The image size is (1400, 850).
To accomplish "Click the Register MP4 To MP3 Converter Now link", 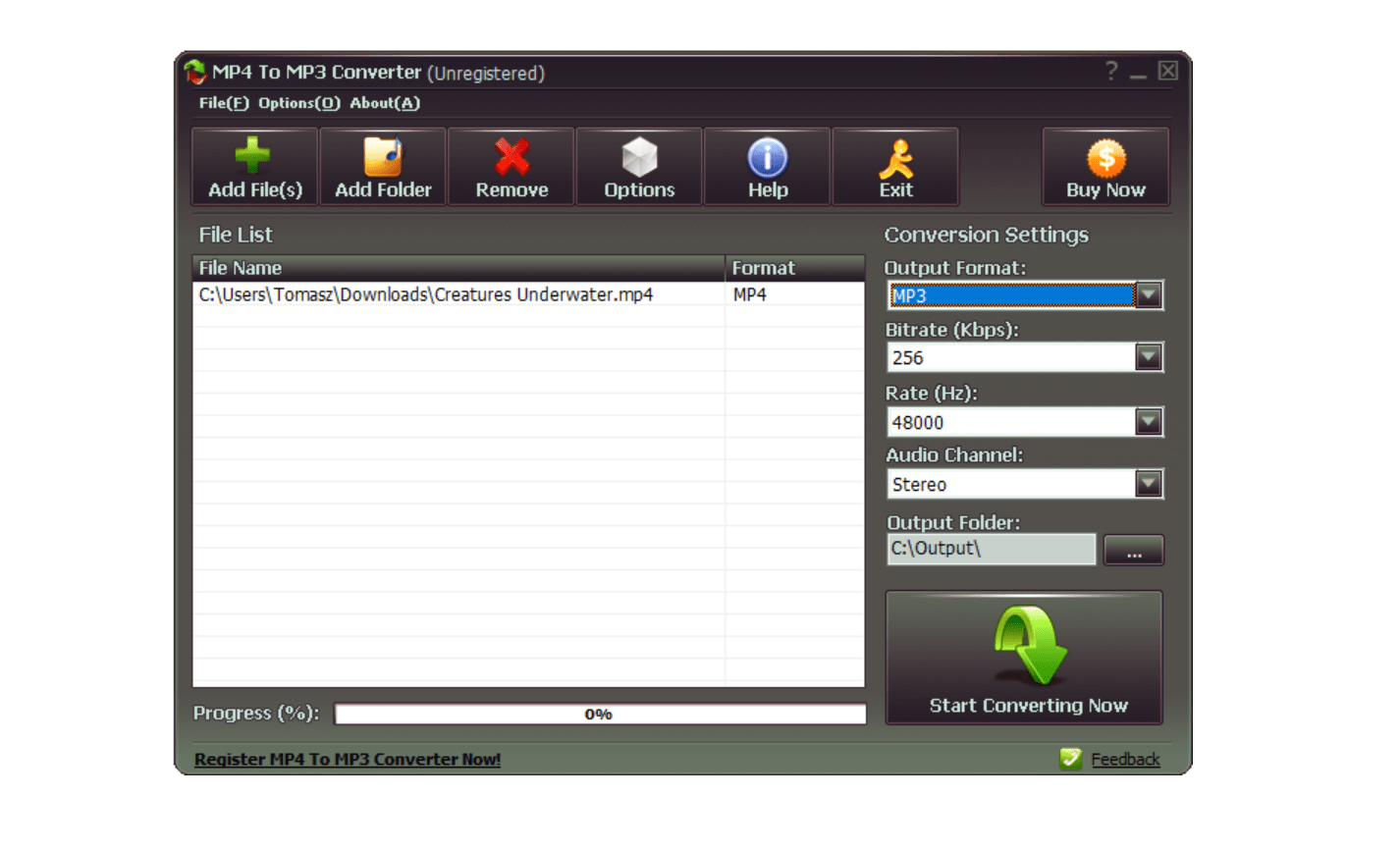I will [348, 760].
